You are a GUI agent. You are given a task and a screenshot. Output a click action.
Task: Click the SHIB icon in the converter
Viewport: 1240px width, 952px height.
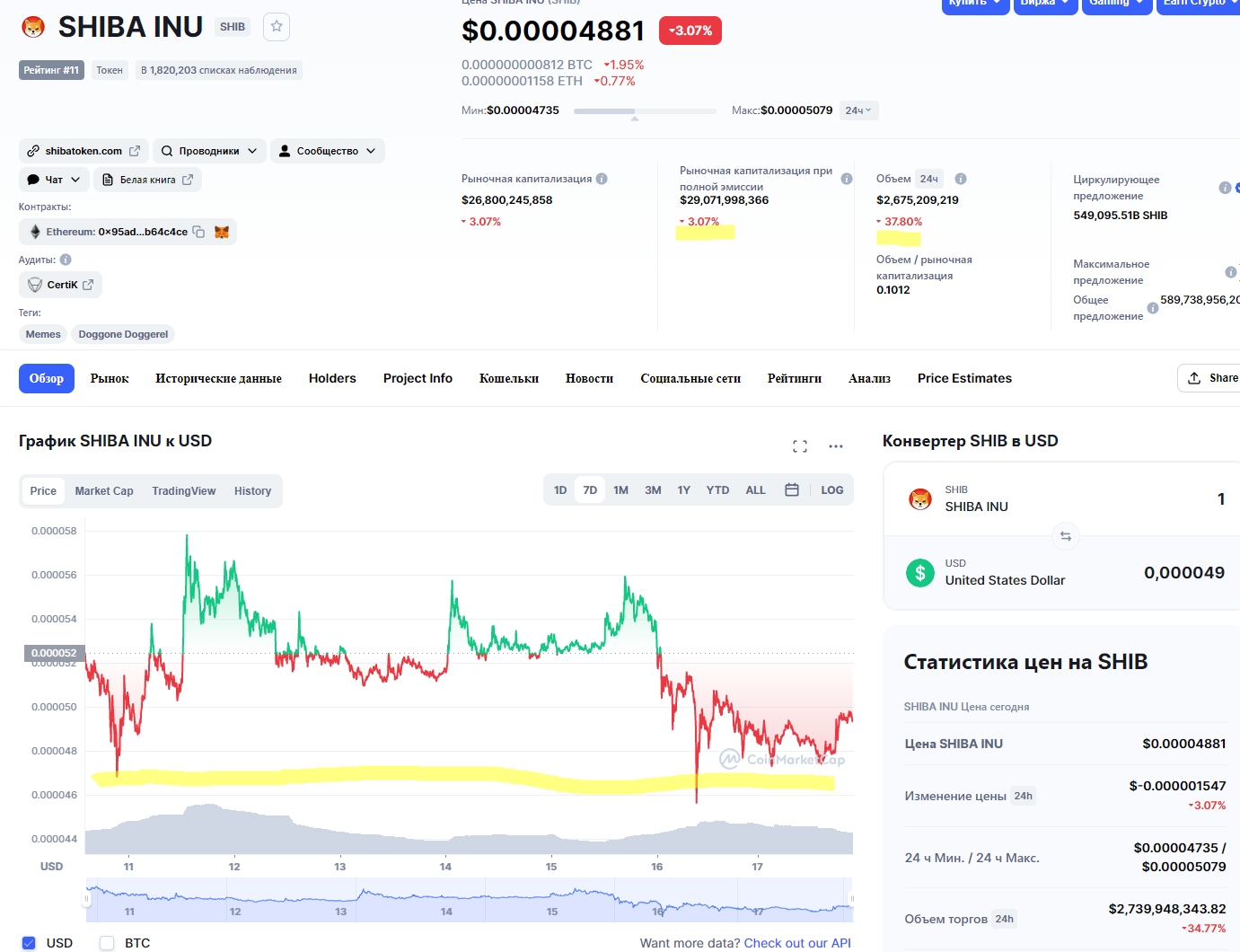click(x=920, y=499)
